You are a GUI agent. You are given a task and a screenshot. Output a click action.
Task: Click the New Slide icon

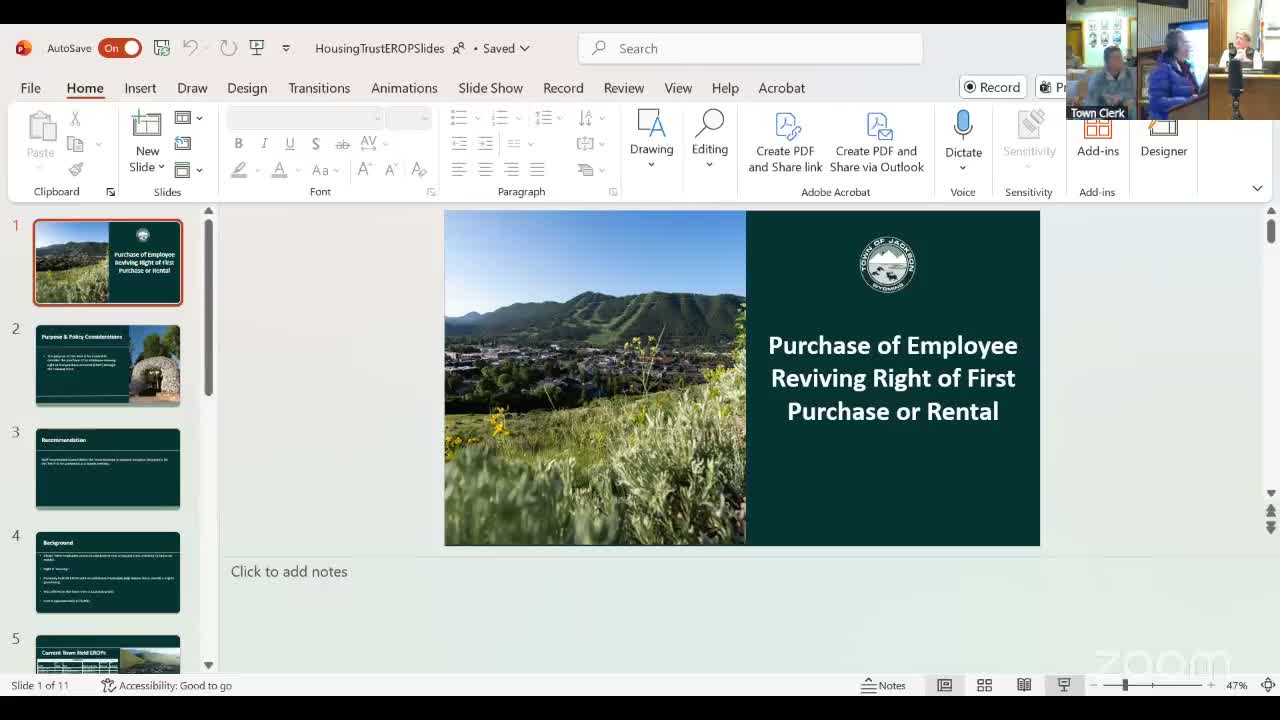[x=147, y=125]
